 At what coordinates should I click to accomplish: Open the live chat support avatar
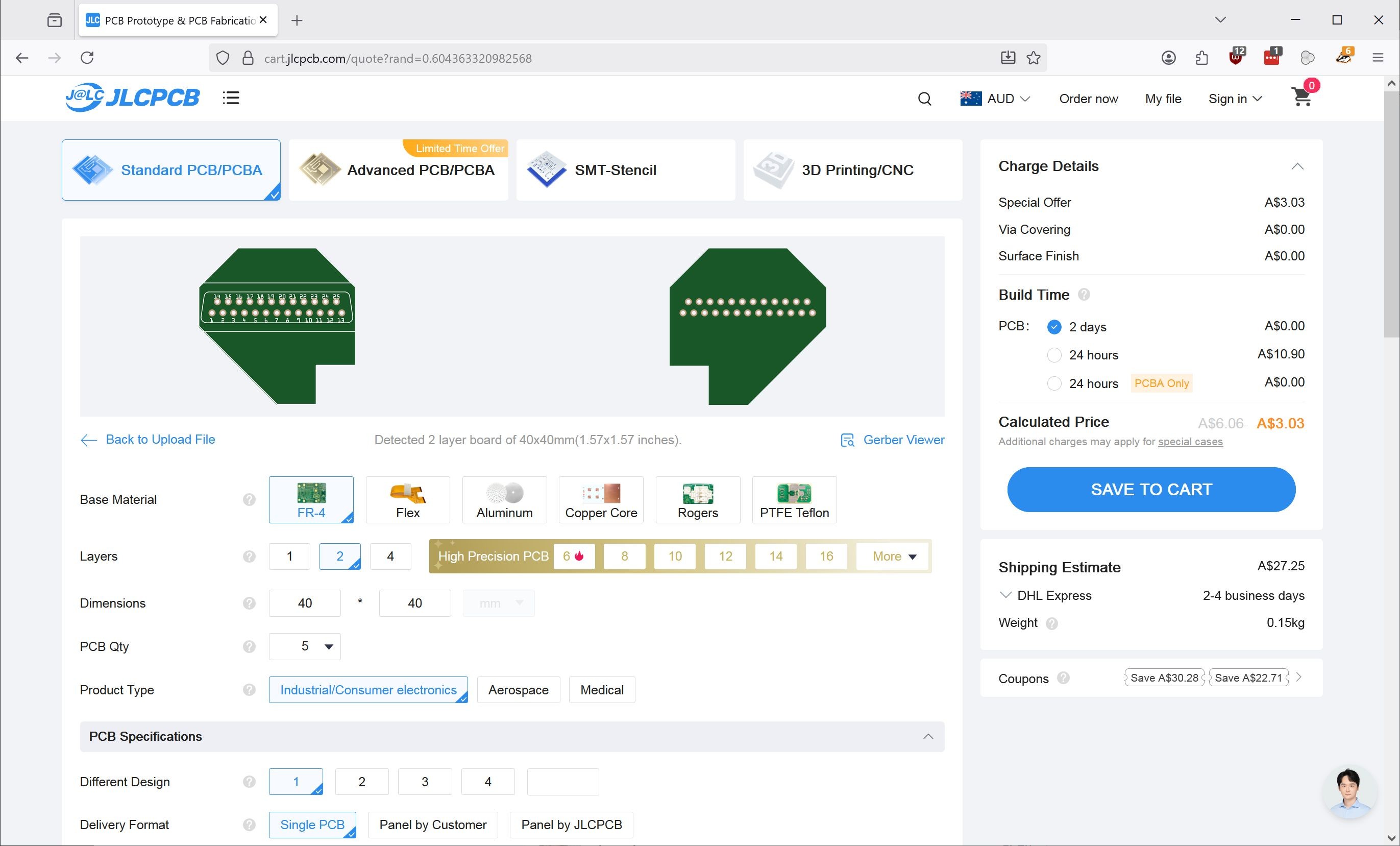[x=1349, y=792]
